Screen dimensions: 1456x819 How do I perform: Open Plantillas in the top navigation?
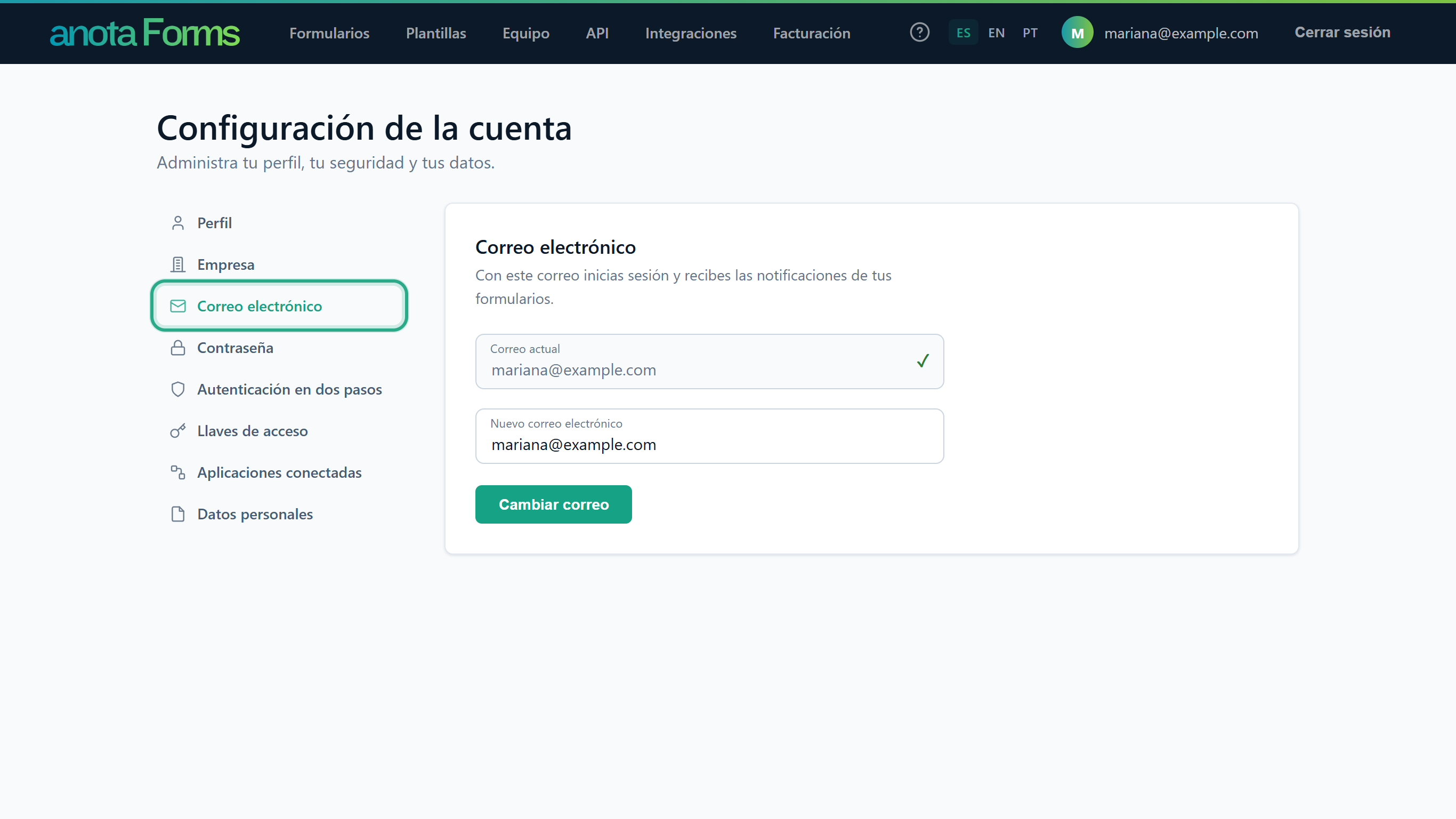pyautogui.click(x=436, y=33)
